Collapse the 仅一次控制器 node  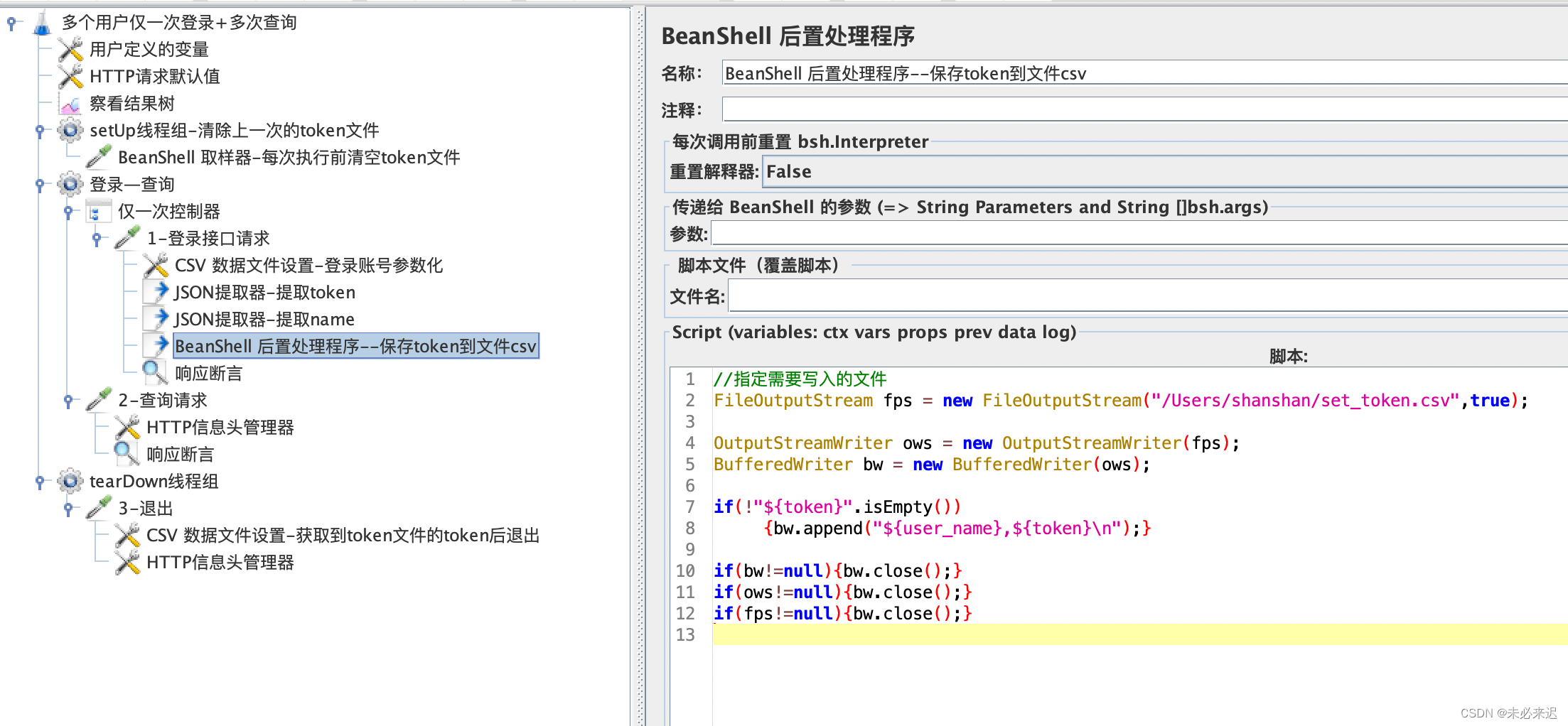[x=68, y=212]
